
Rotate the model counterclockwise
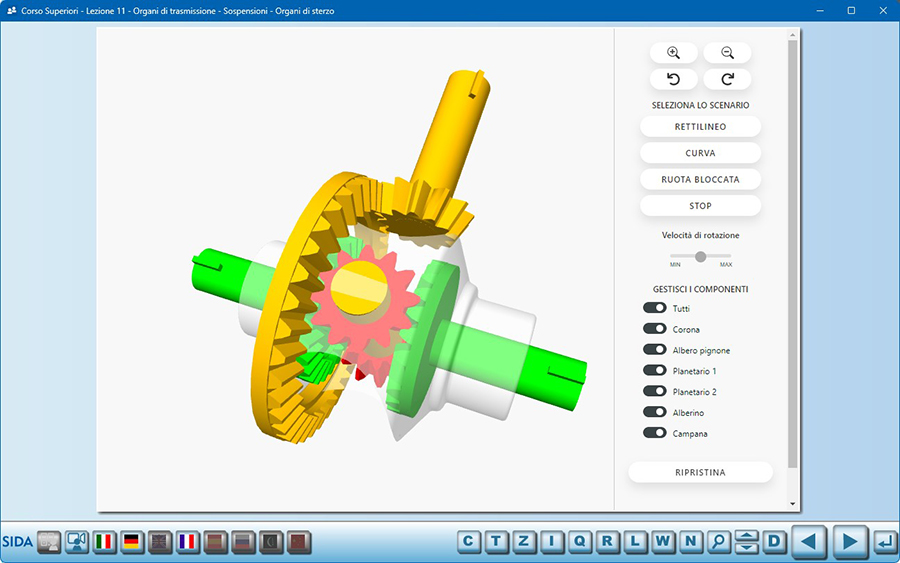pos(673,79)
